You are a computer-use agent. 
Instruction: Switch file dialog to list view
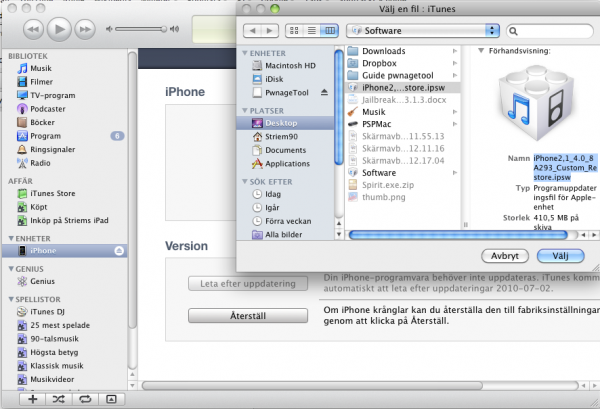tap(312, 31)
